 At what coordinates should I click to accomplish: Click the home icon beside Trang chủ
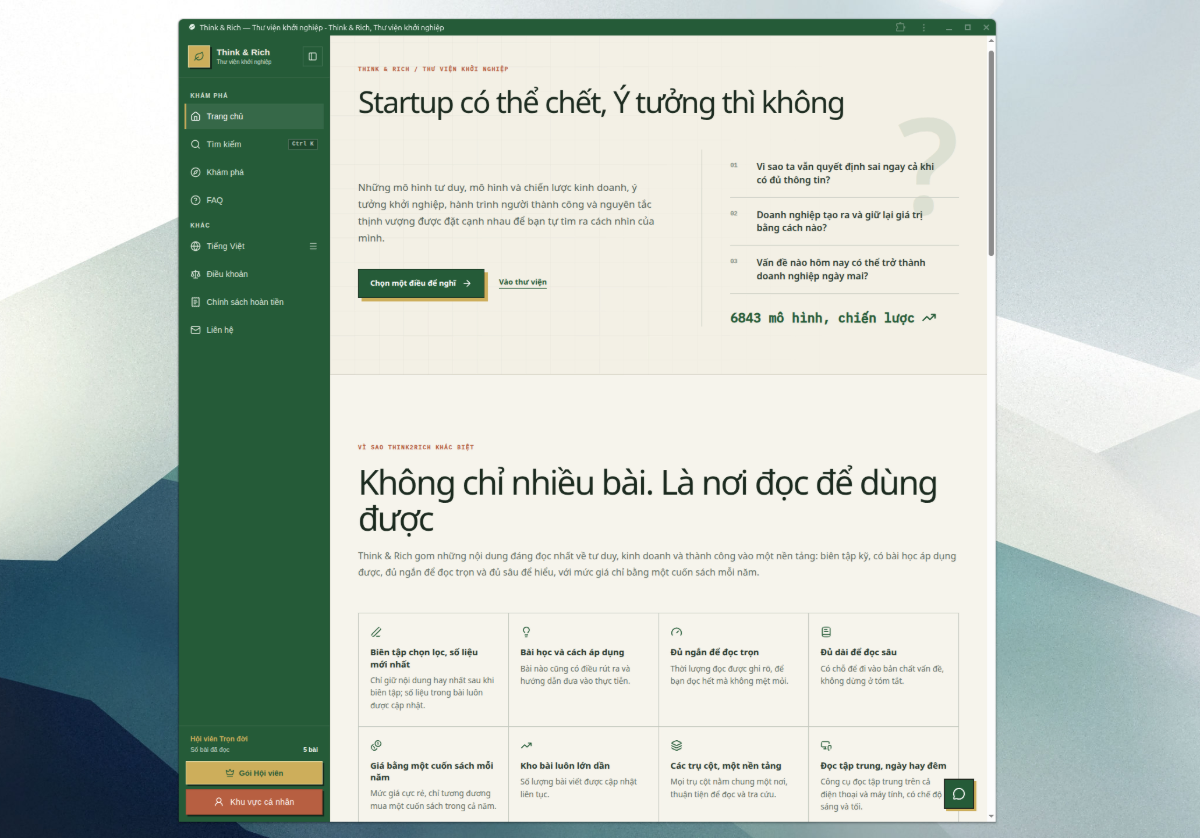[196, 116]
